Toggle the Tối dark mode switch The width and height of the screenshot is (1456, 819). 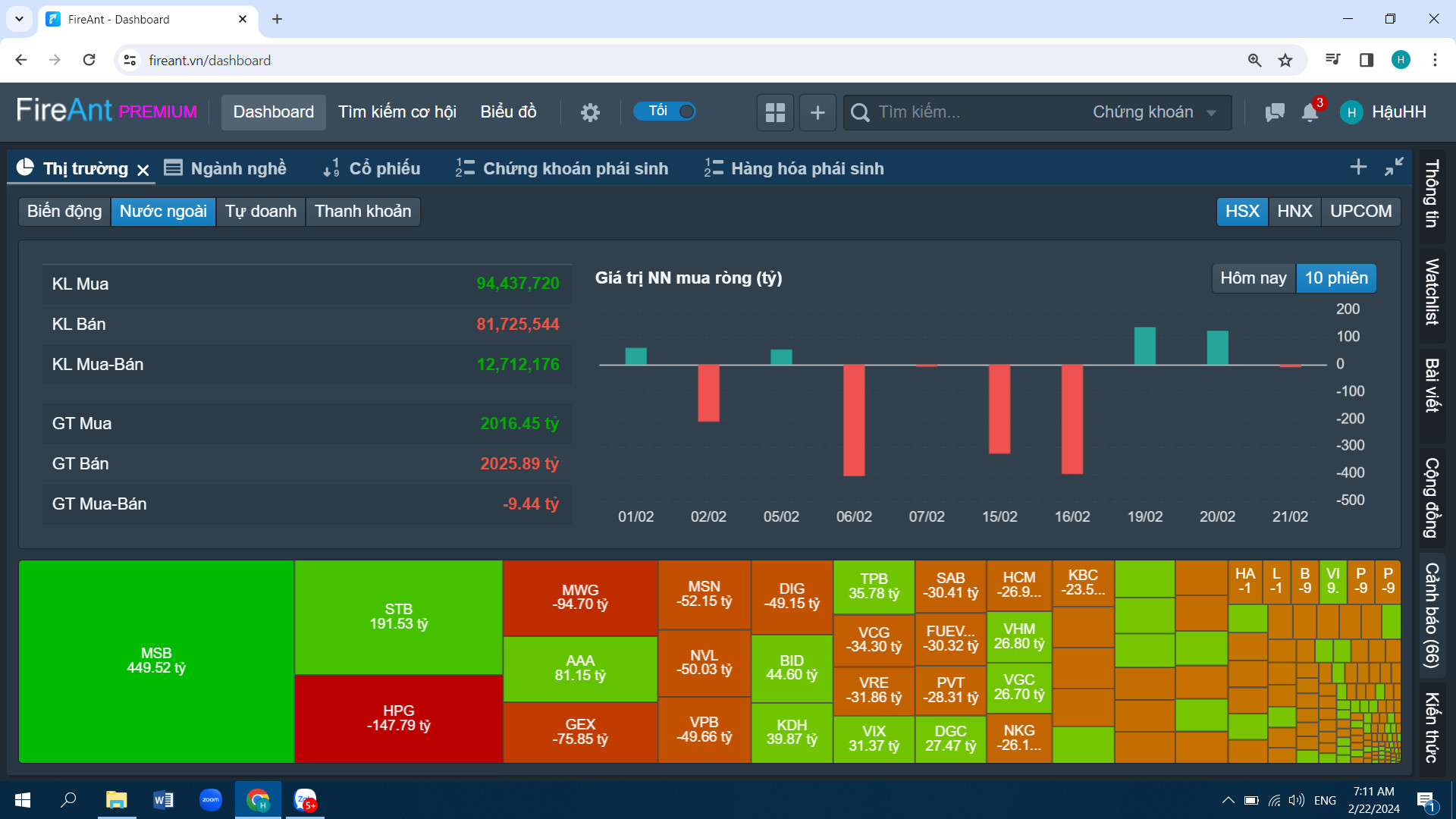click(x=666, y=111)
